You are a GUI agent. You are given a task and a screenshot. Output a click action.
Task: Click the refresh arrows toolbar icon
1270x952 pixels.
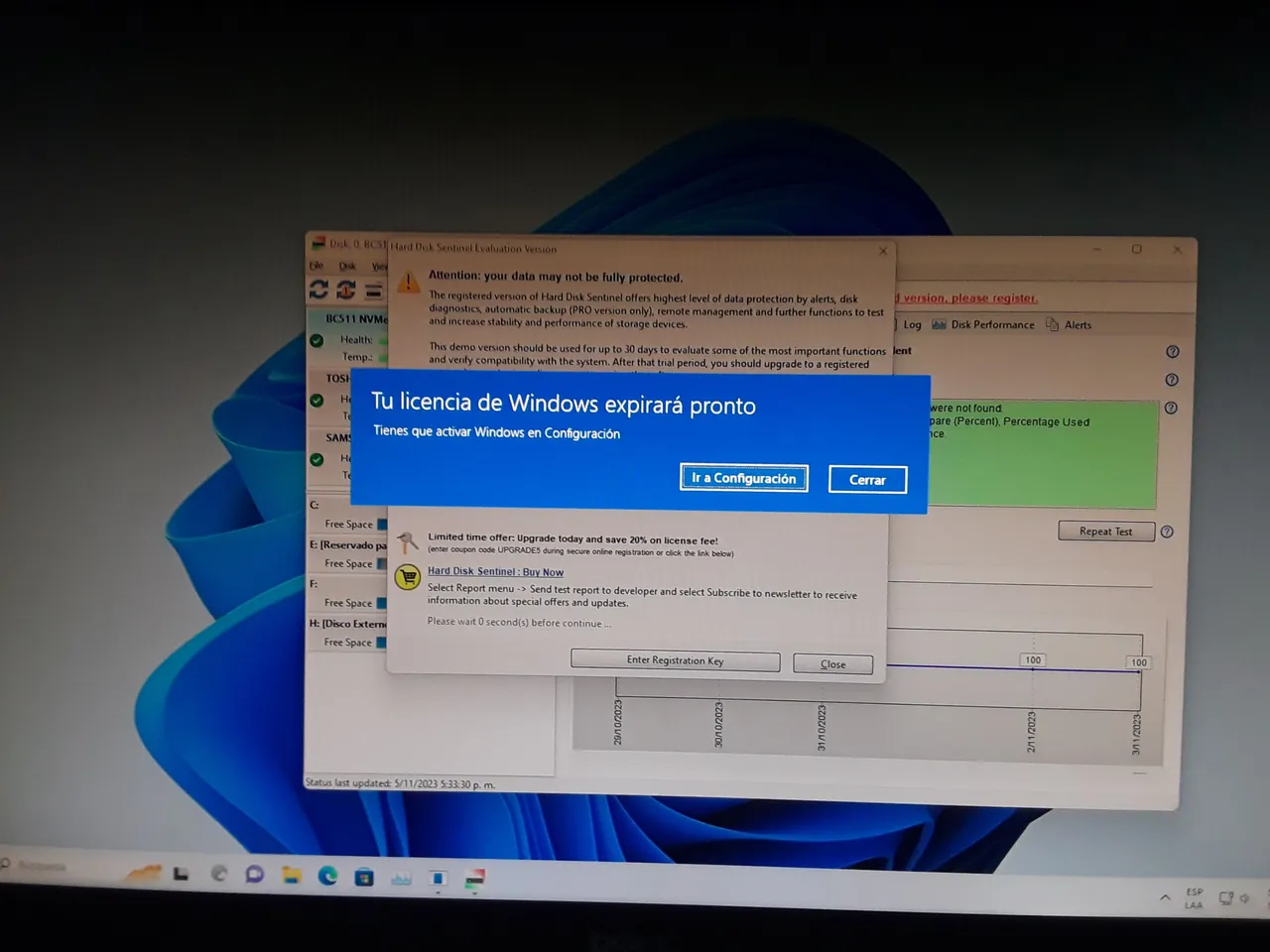tap(318, 290)
